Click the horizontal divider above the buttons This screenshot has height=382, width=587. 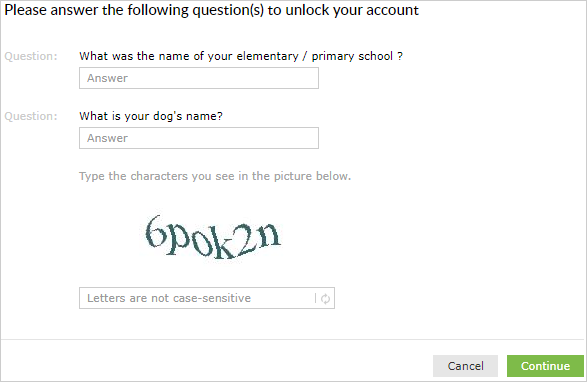coord(292,340)
